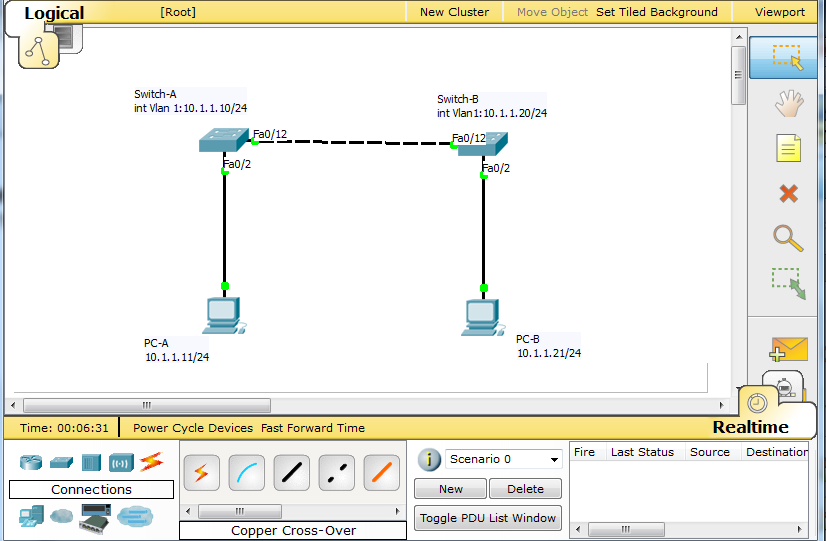The image size is (826, 541).
Task: Click Power Cycle Devices
Action: point(193,428)
